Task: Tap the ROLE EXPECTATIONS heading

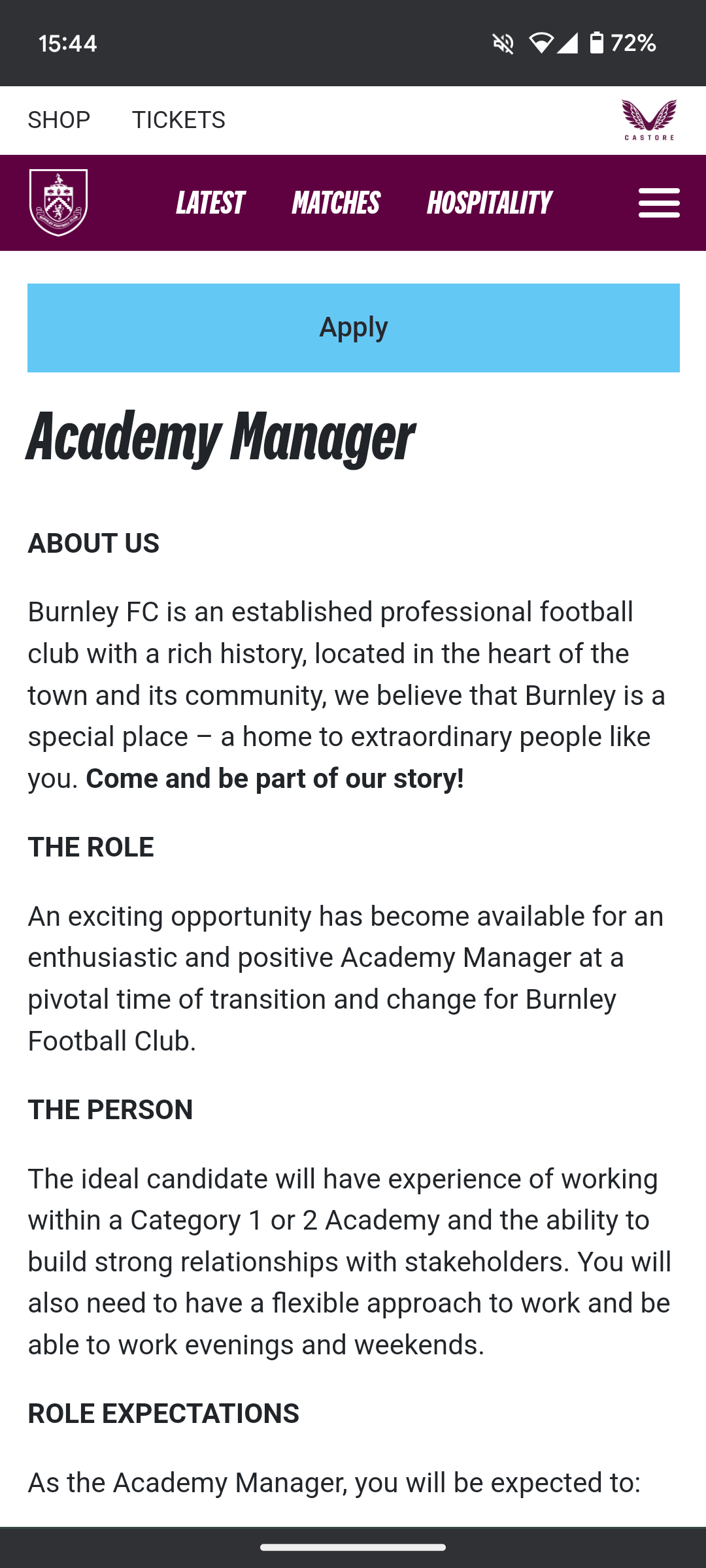Action: coord(163,1414)
